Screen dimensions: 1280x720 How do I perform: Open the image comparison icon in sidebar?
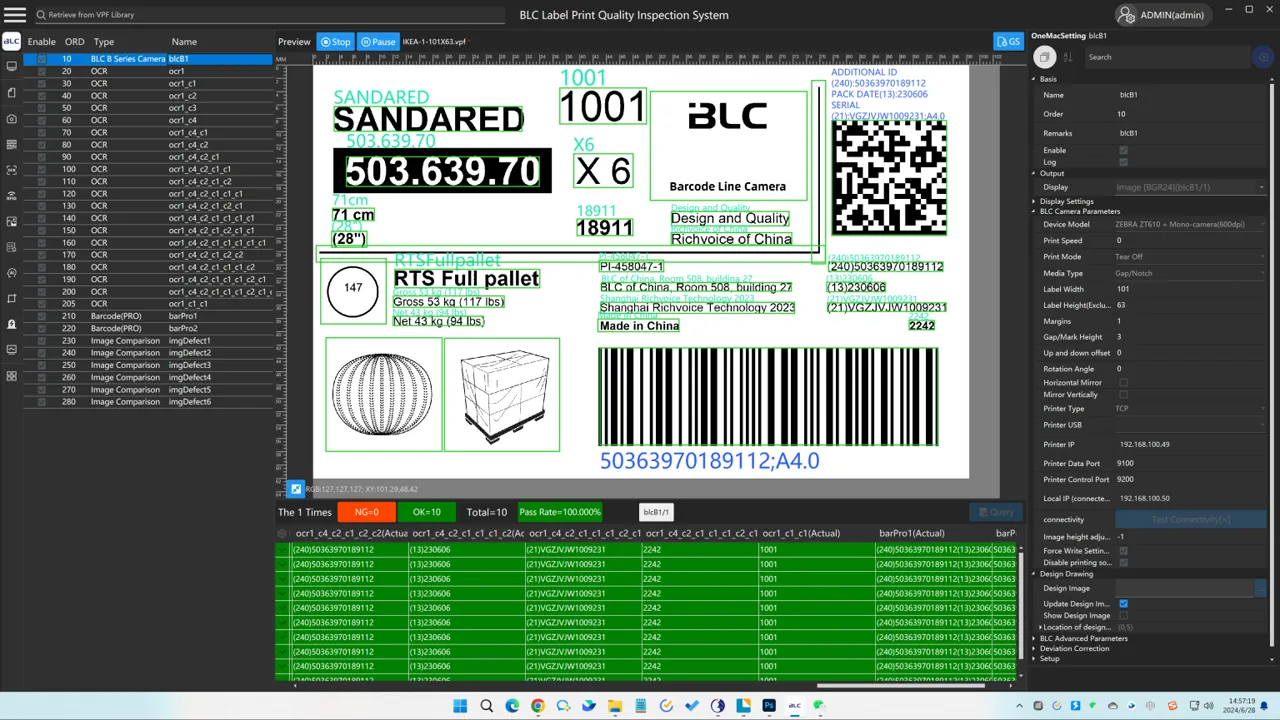(x=11, y=221)
